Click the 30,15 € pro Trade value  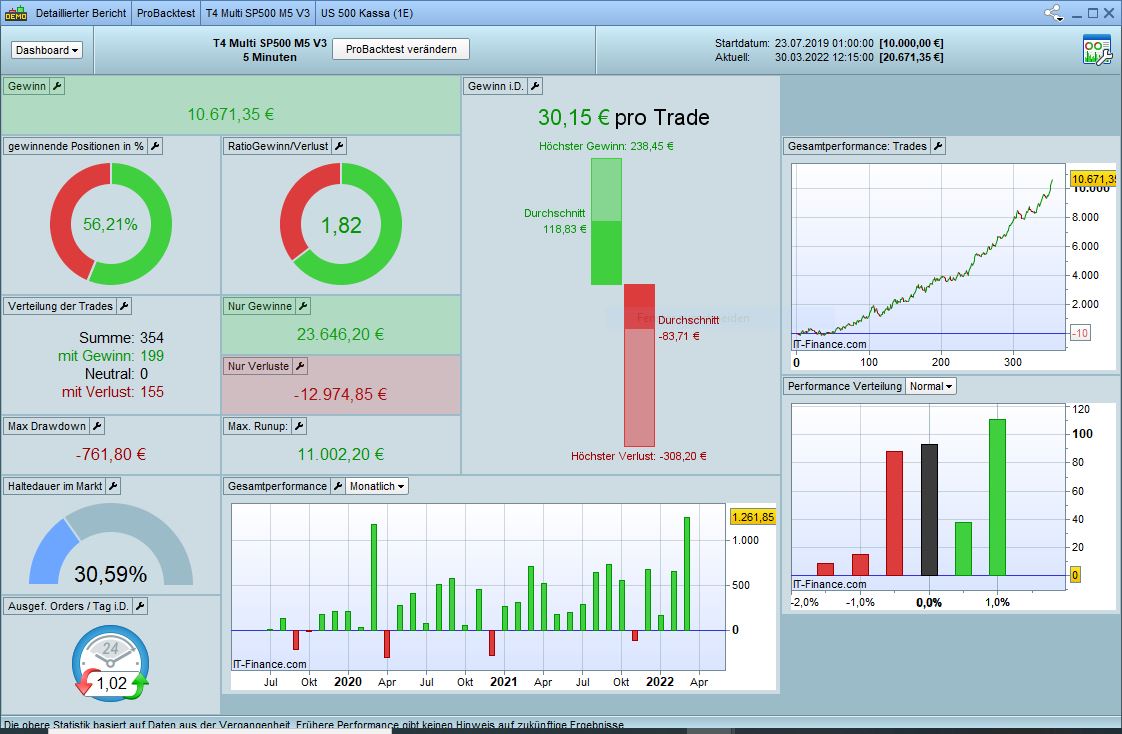tap(623, 117)
